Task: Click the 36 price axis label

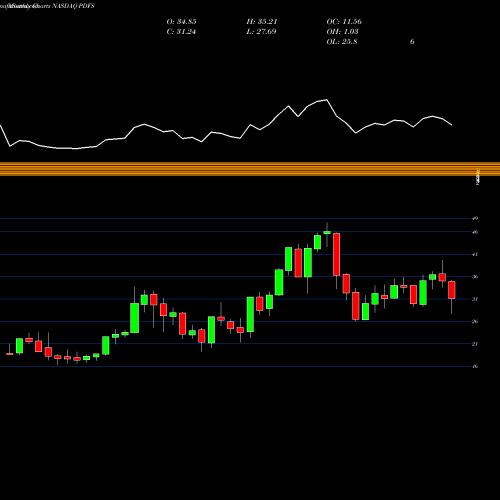Action: coord(475,277)
